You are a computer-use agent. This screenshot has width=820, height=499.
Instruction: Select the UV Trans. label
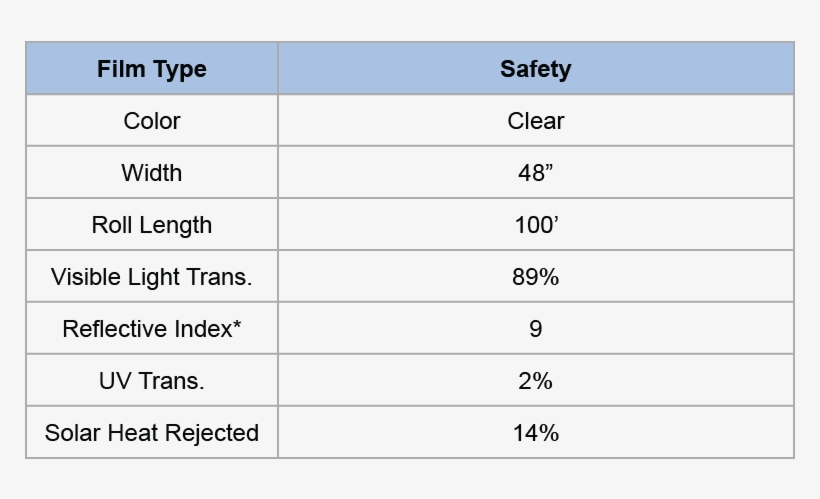(152, 381)
